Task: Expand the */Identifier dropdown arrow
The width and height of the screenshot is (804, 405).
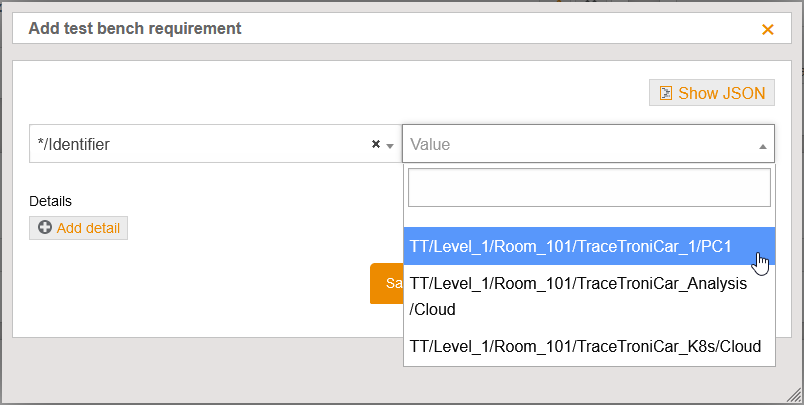Action: point(389,145)
